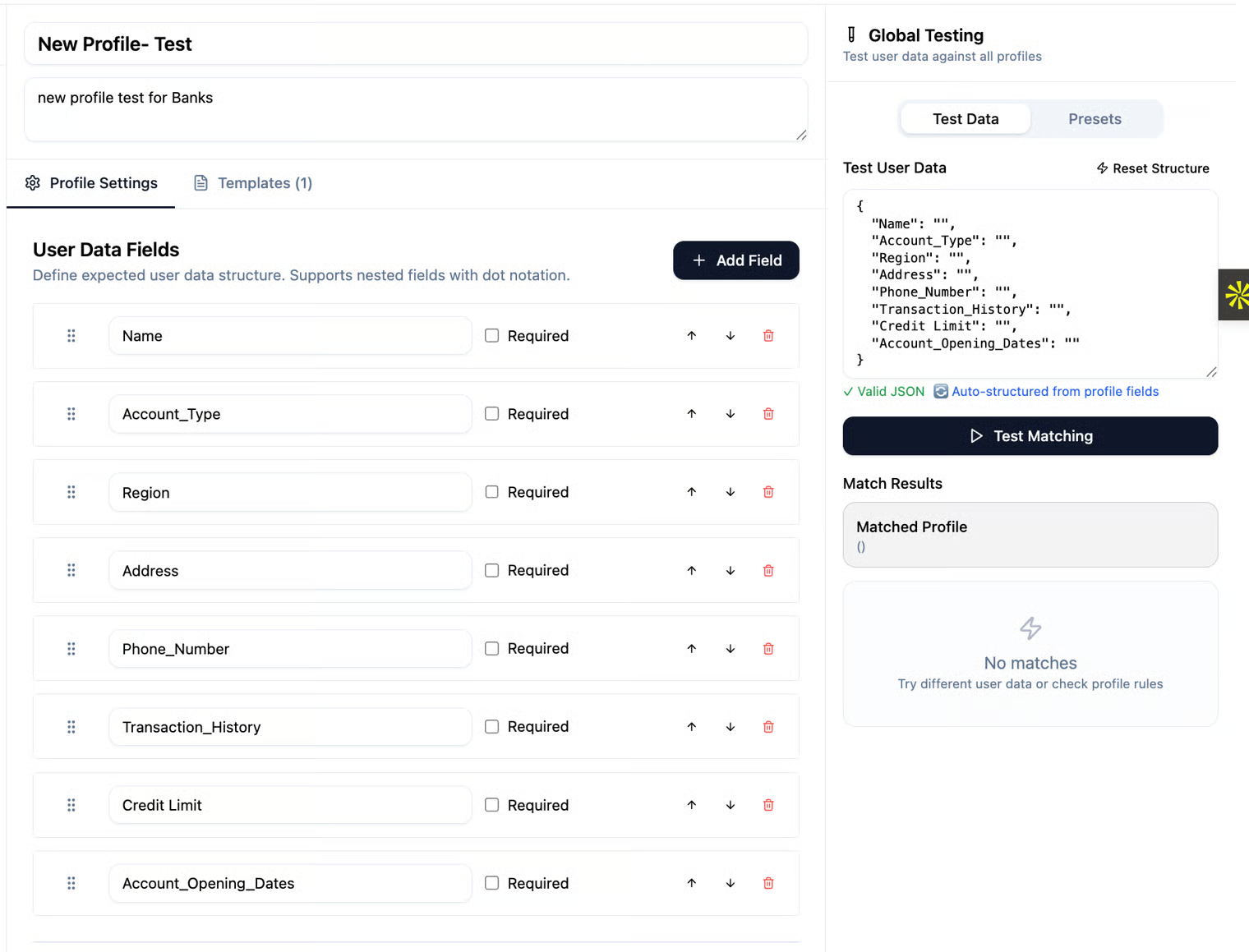
Task: Move the Credit Limit field up
Action: pyautogui.click(x=692, y=805)
